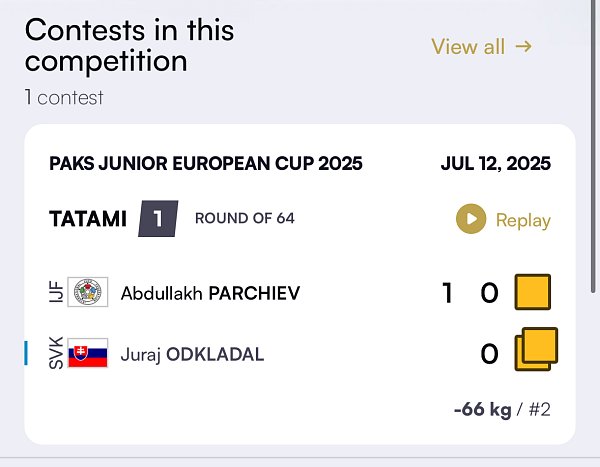Image resolution: width=600 pixels, height=467 pixels.
Task: Click the SVK country code label
Action: point(56,353)
